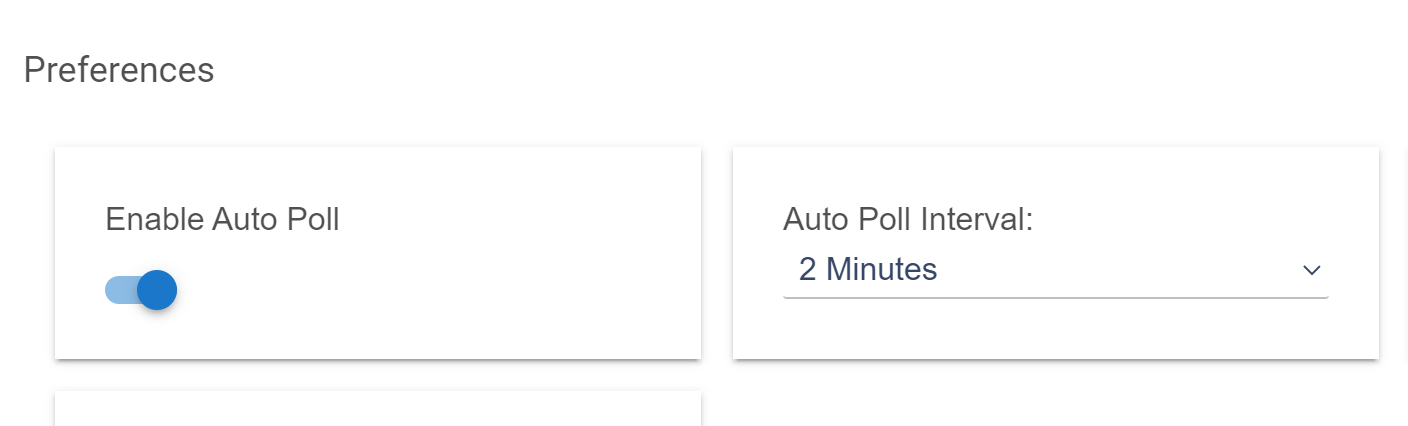The width and height of the screenshot is (1408, 426).
Task: Click the "Enable Auto Poll" label text
Action: coord(222,219)
